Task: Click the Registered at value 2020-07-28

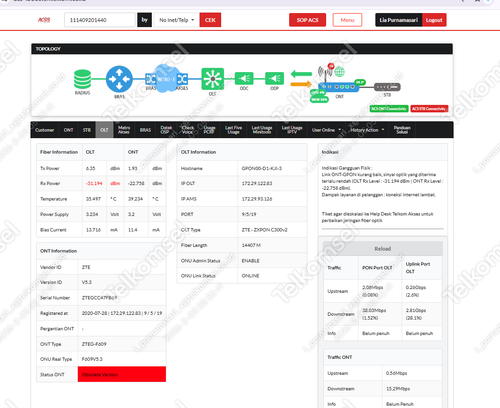Action: (x=122, y=313)
